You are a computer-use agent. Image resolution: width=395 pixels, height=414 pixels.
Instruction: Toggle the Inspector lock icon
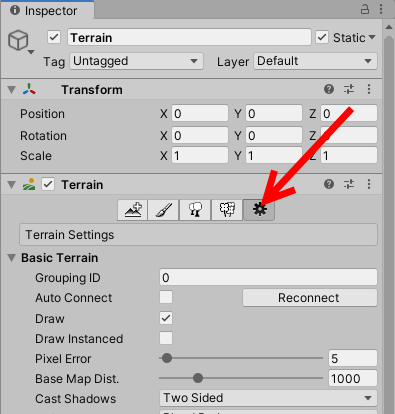[365, 9]
